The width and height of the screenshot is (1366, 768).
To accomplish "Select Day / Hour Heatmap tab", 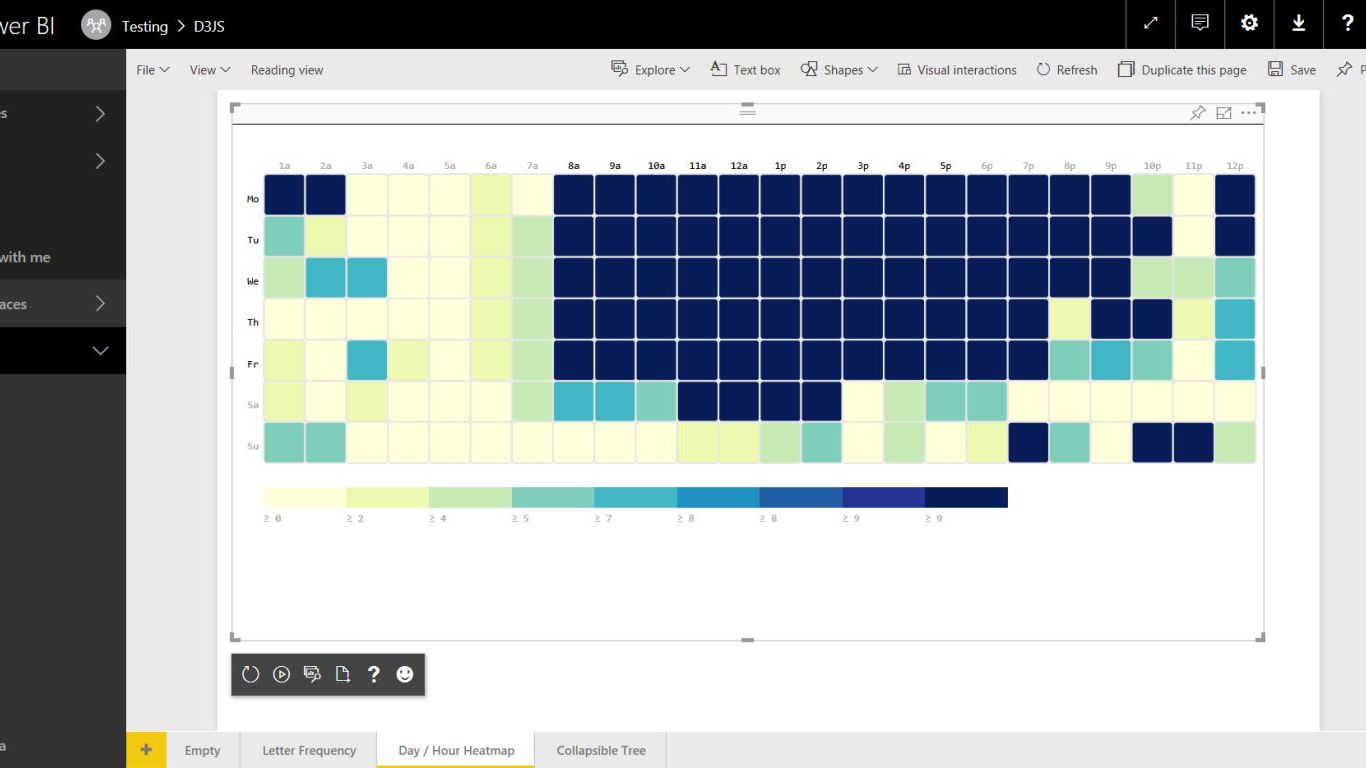I will point(456,750).
